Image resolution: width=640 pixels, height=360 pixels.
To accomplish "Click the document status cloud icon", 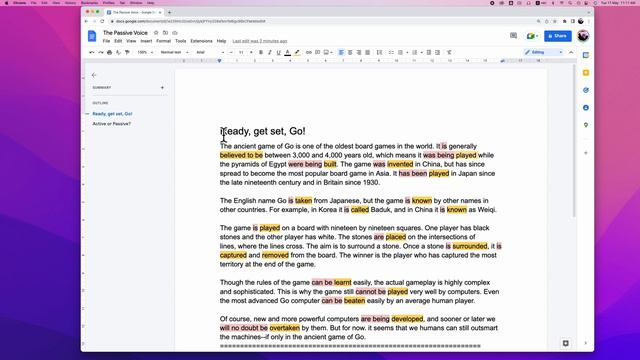I will click(175, 33).
